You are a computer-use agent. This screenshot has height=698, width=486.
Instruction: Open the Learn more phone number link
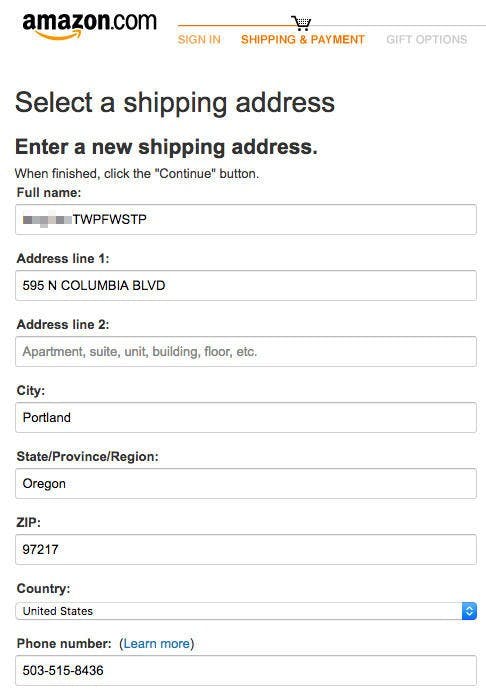click(x=156, y=644)
